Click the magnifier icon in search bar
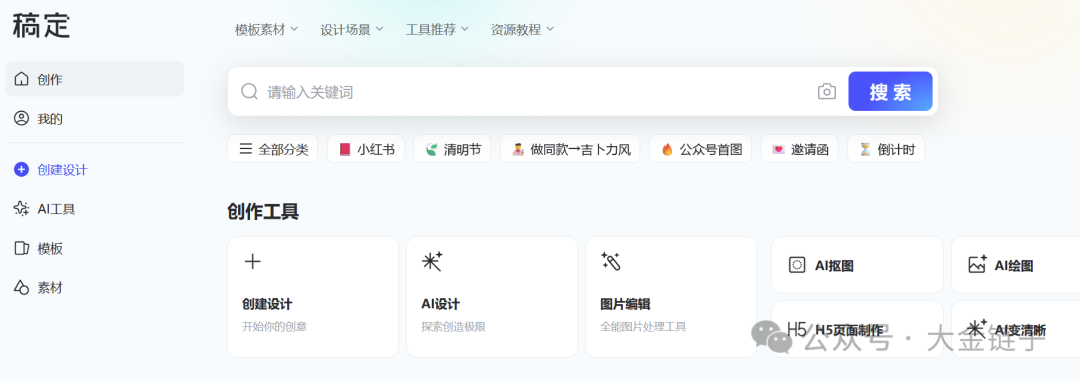The width and height of the screenshot is (1080, 381). tap(249, 92)
